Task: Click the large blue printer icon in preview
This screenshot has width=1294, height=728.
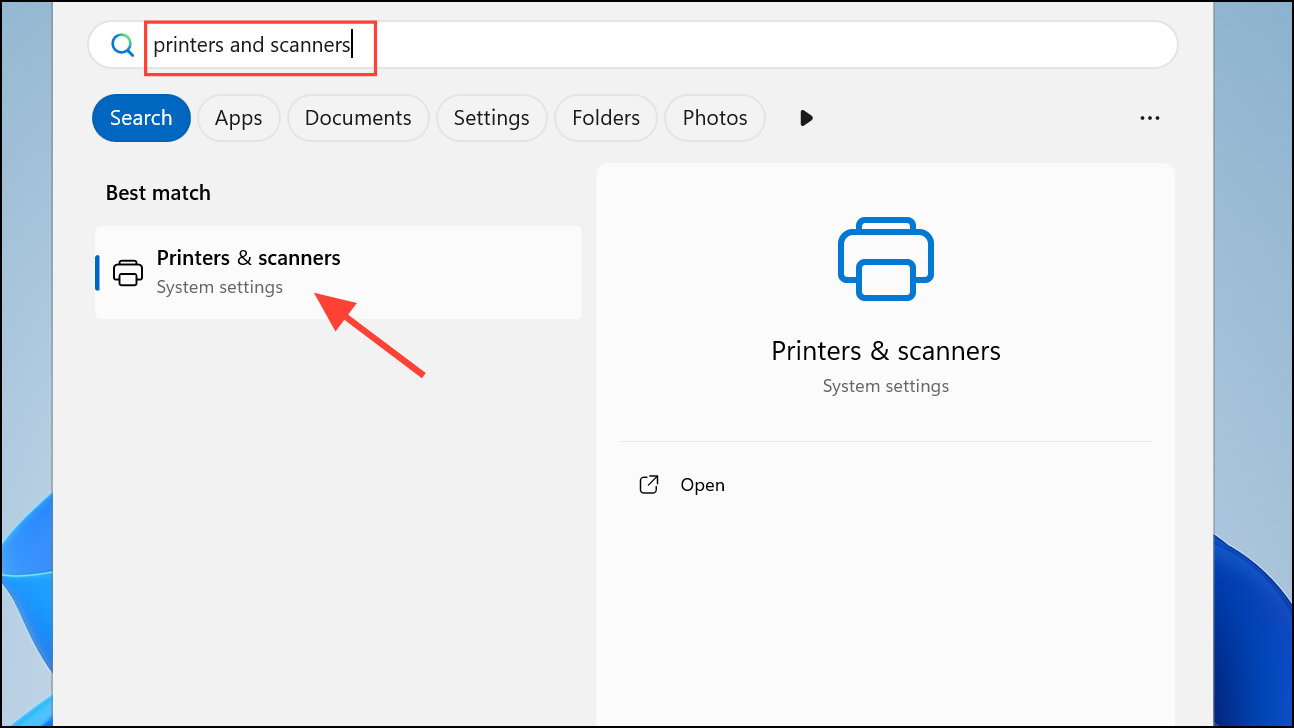Action: point(885,259)
